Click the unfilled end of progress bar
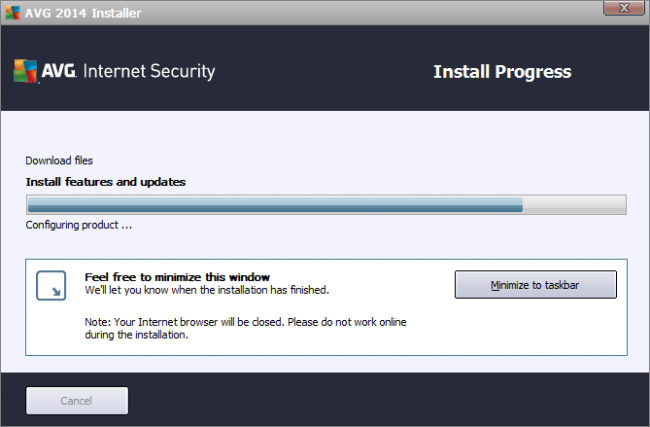This screenshot has width=650, height=427. tap(574, 205)
